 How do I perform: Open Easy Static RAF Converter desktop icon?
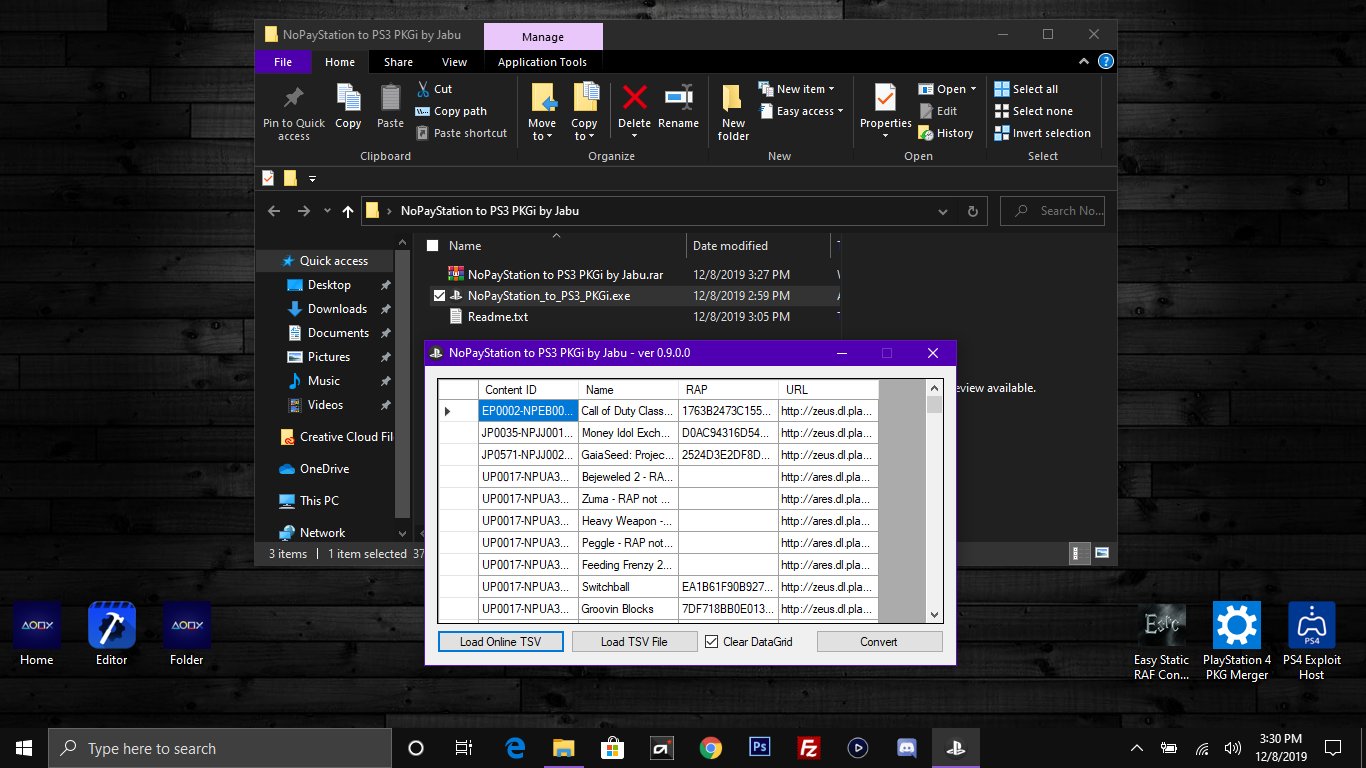pyautogui.click(x=1161, y=642)
